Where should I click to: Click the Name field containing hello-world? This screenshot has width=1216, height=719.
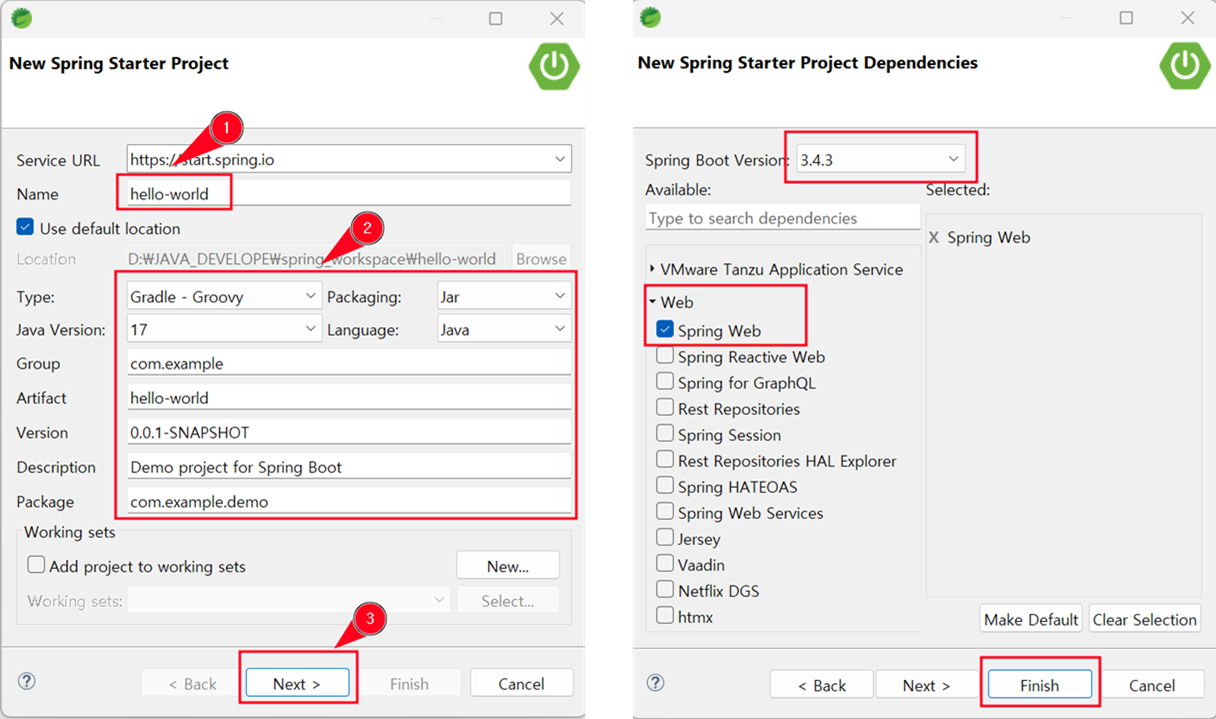point(348,193)
